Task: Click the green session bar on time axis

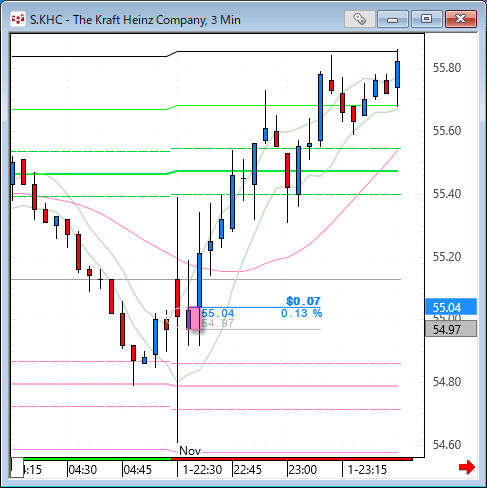Action: point(97,459)
